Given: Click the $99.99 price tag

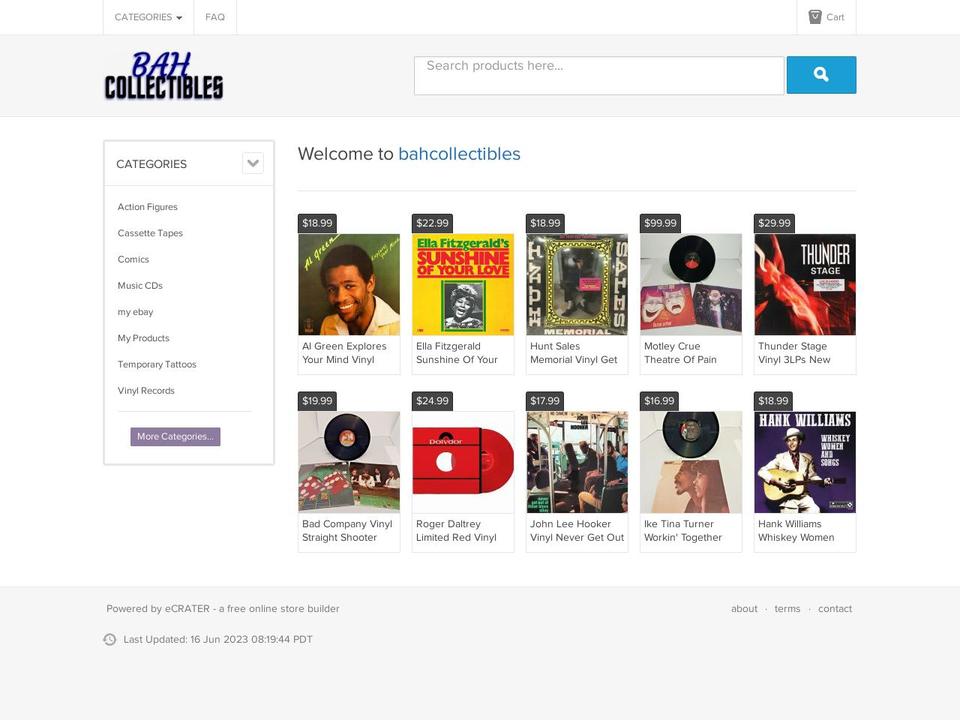Looking at the screenshot, I should 660,223.
